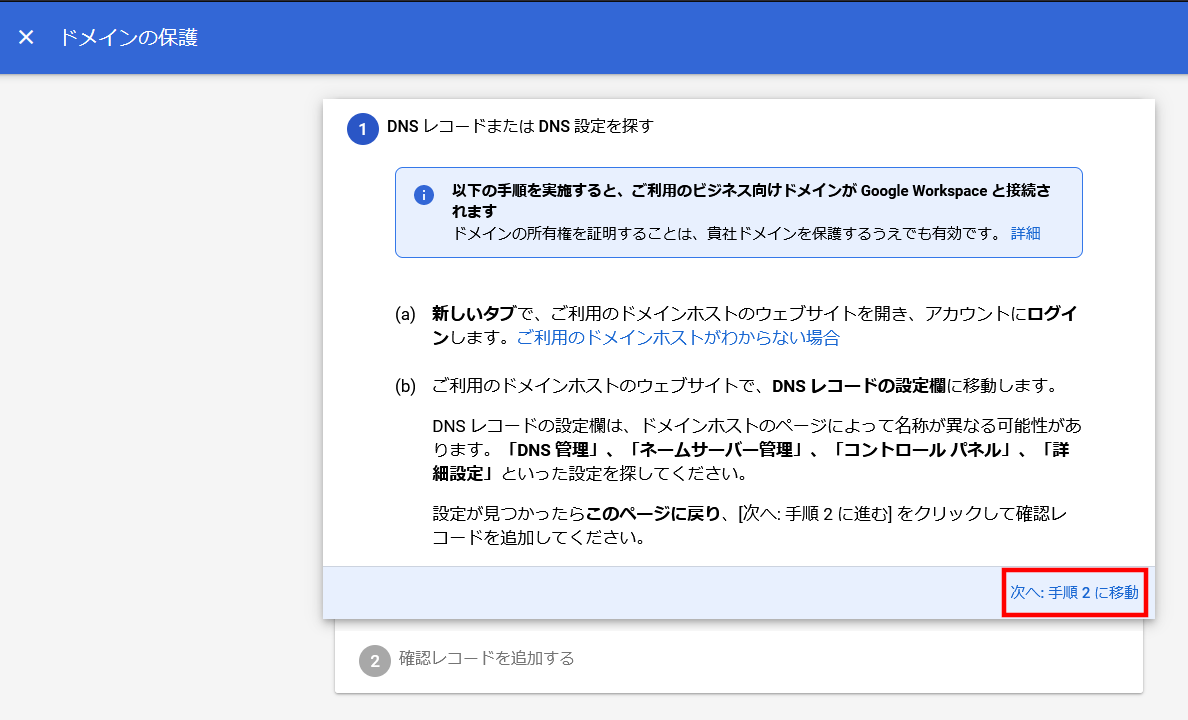The image size is (1188, 720).
Task: Click the ドメインの保護 page title
Action: tap(128, 38)
